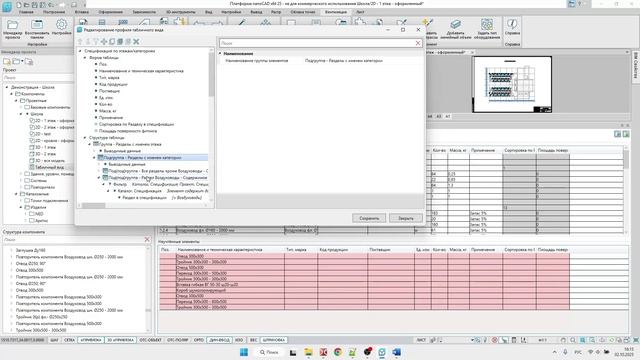
Task: Open the 3D-инструменты ribbon tab
Action: pos(180,12)
